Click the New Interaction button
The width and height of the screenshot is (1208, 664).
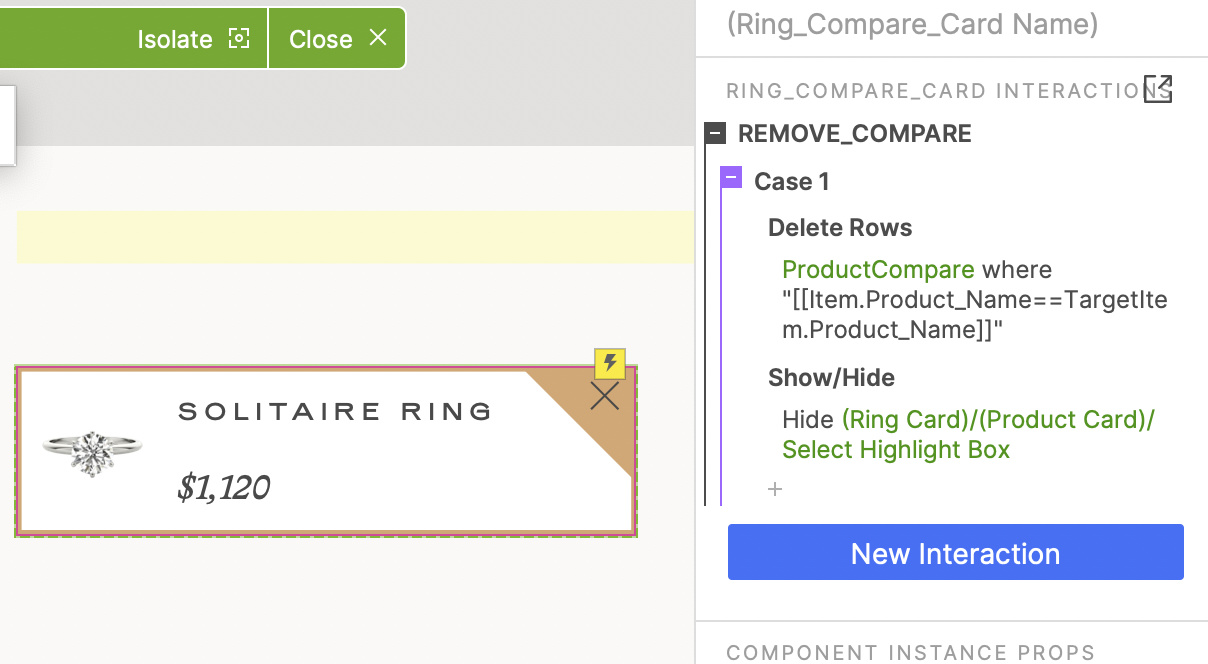point(955,553)
